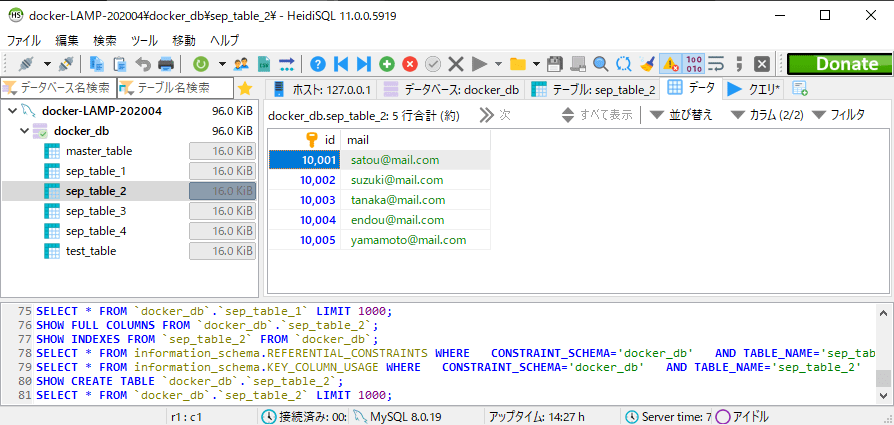Screen dimensions: 894x425
Task: Open the カラム (2/2) columns dropdown
Action: point(767,115)
